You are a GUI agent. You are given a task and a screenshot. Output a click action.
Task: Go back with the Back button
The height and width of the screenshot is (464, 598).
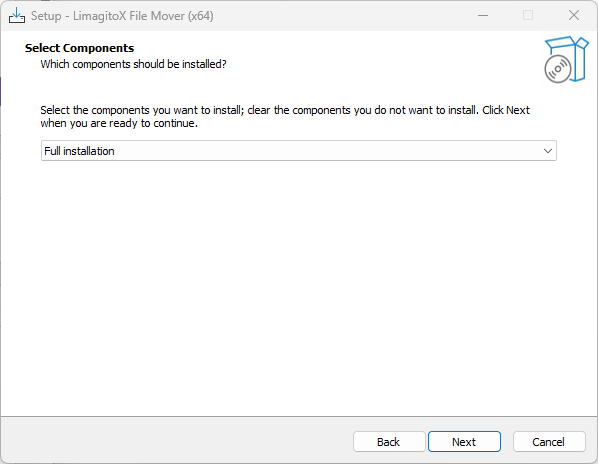pos(389,442)
